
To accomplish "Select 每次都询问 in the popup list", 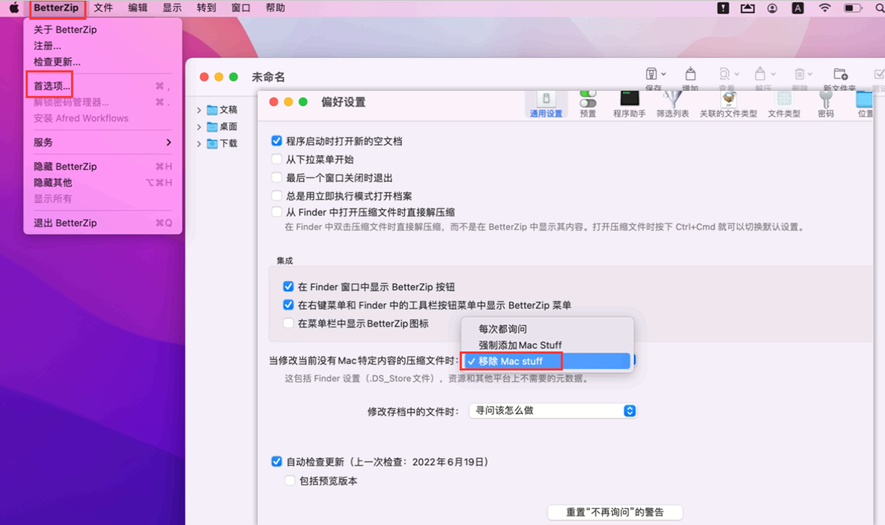I will click(502, 329).
